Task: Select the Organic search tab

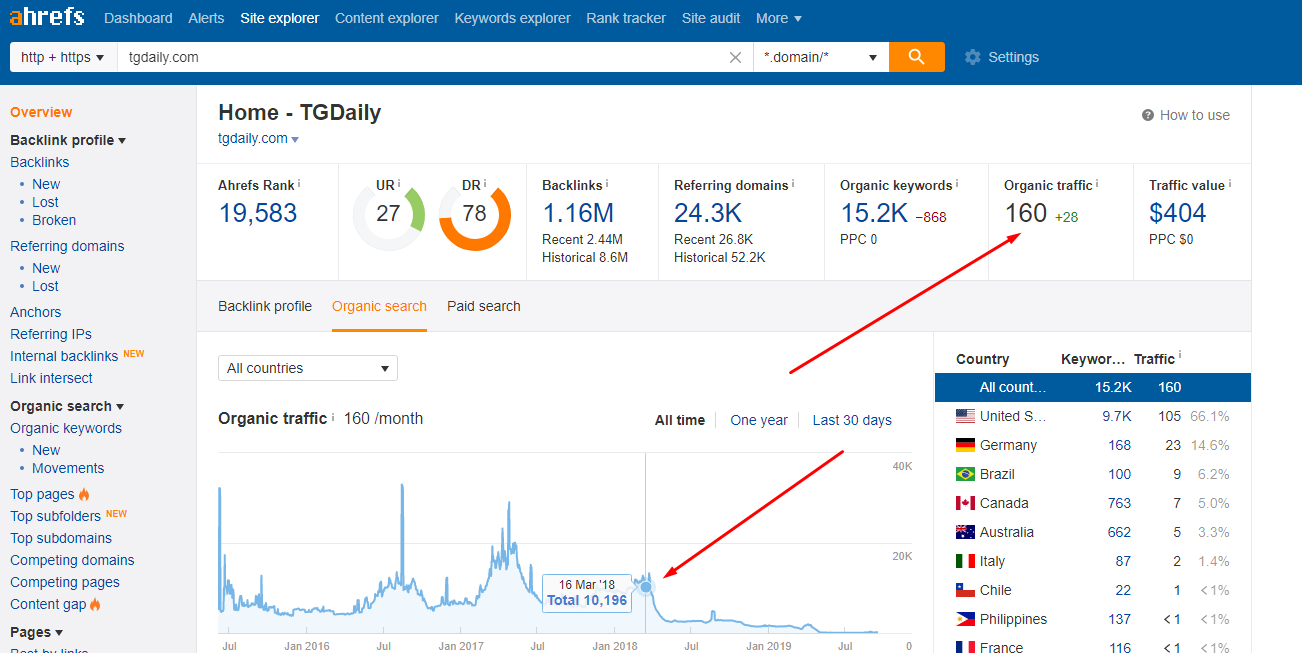Action: click(379, 306)
